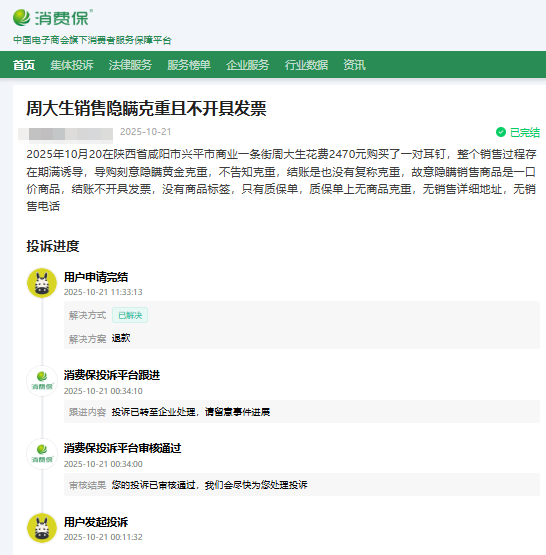Click the complaint description paragraph starting 2025年10月20
546x555 pixels.
tap(281, 180)
